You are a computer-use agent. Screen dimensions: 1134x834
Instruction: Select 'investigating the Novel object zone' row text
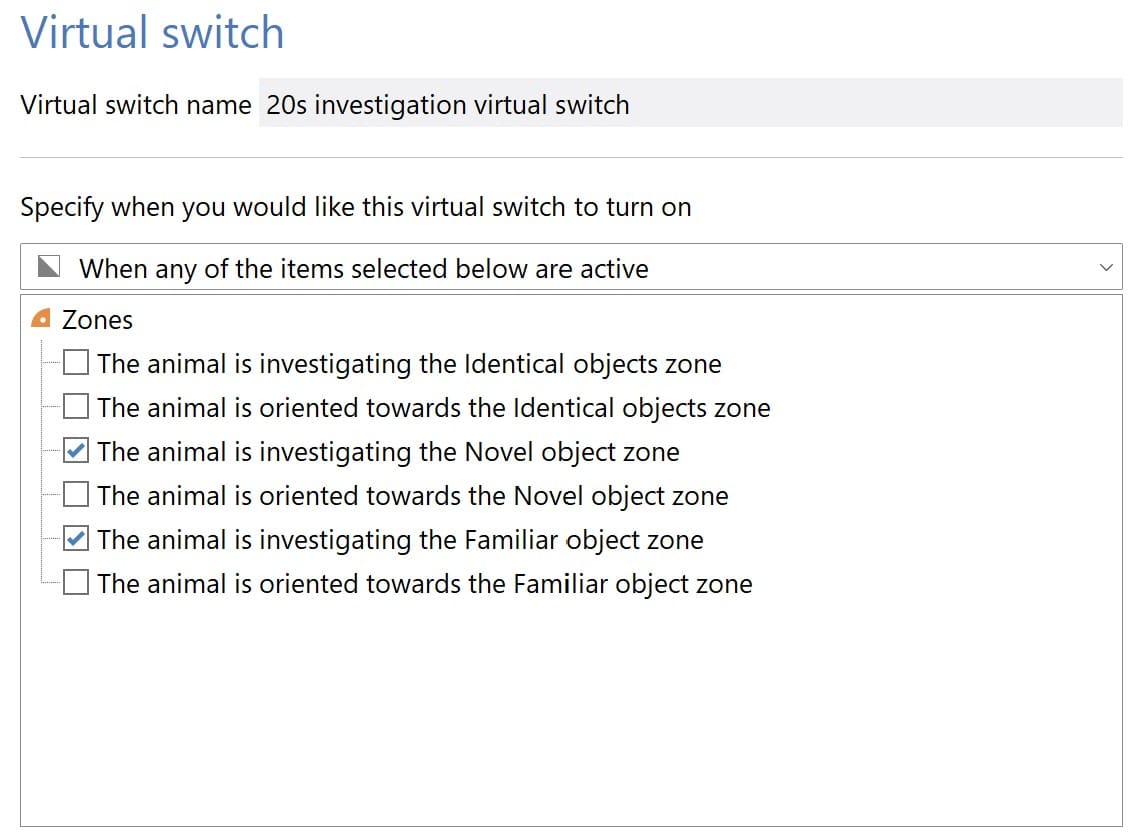388,452
